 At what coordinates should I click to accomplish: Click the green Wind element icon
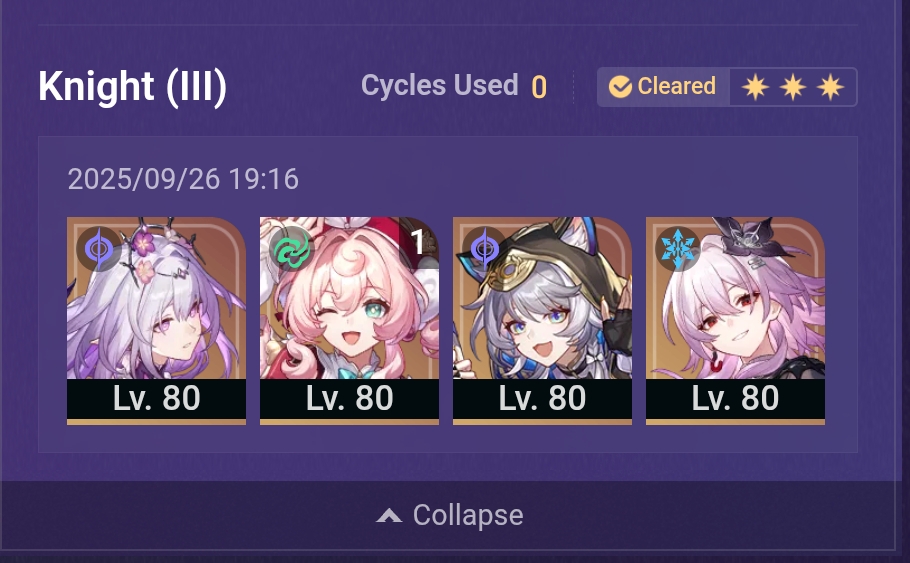point(292,248)
